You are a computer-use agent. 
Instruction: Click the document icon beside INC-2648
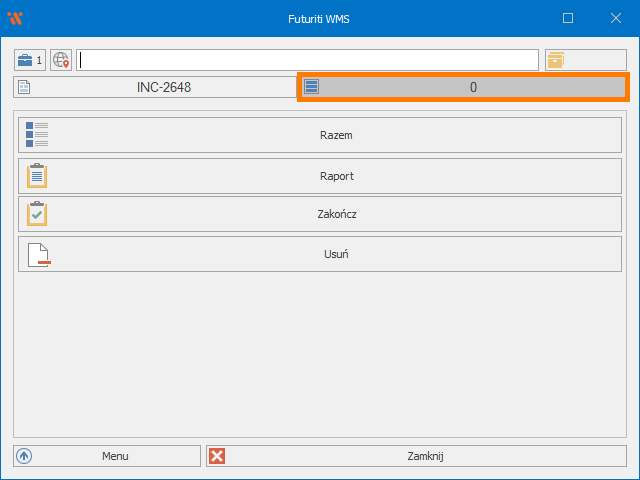pyautogui.click(x=25, y=87)
